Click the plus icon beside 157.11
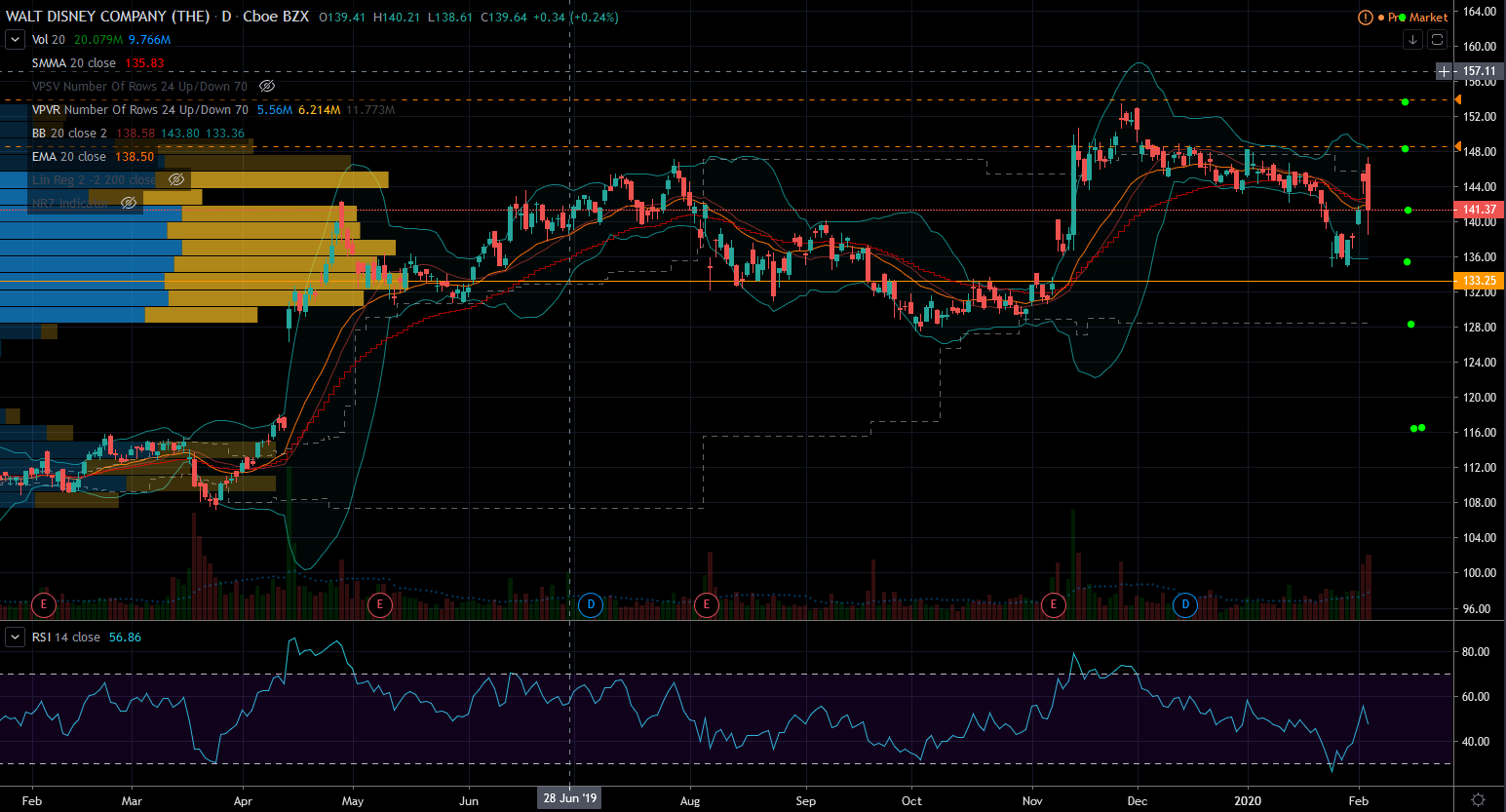1506x812 pixels. (x=1444, y=71)
